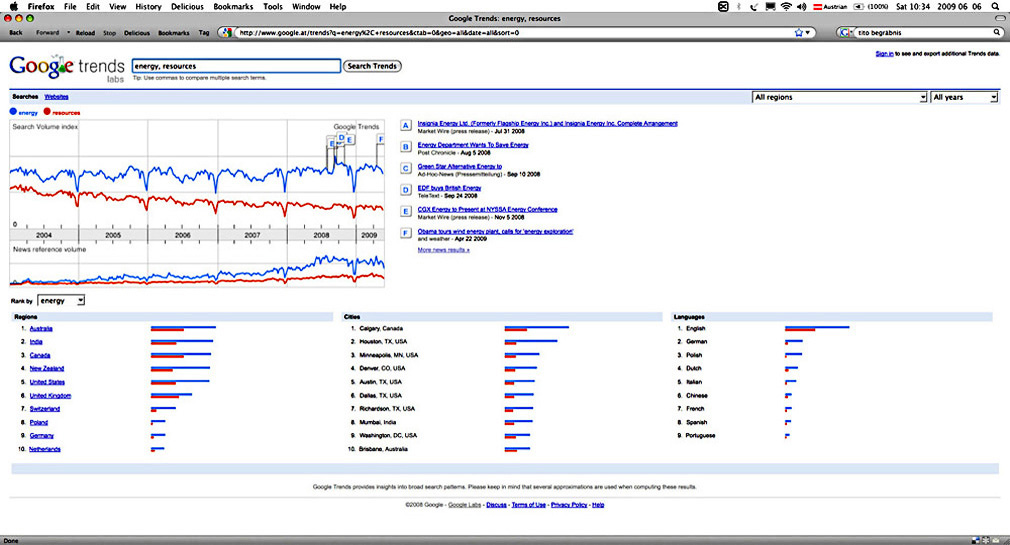Click the A news item badge
This screenshot has height=545, width=1010.
coord(406,126)
